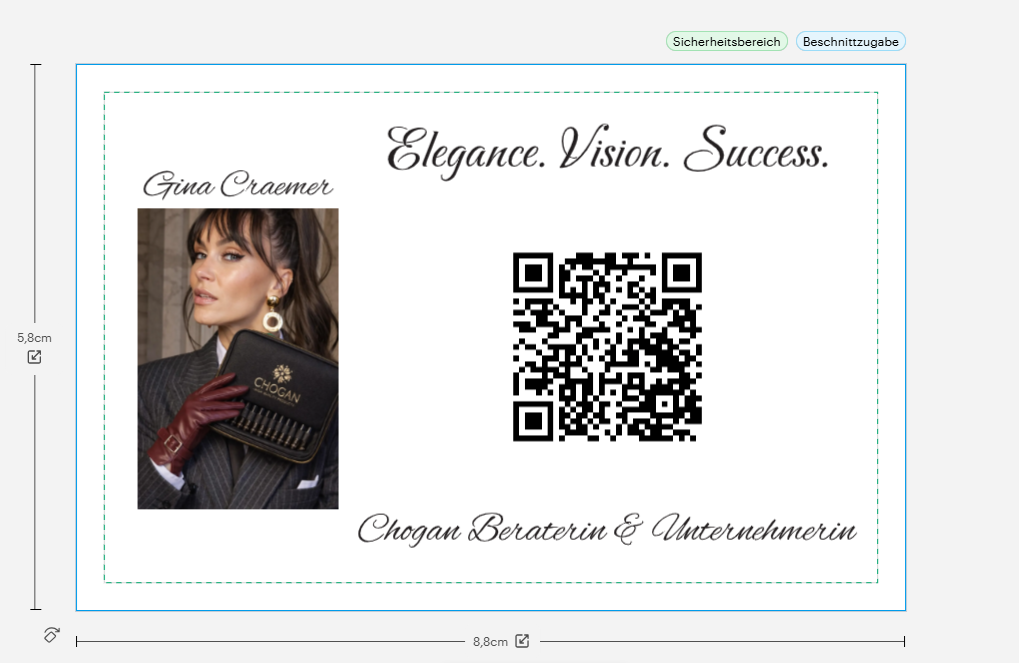Select the woman portrait photo

pyautogui.click(x=238, y=358)
